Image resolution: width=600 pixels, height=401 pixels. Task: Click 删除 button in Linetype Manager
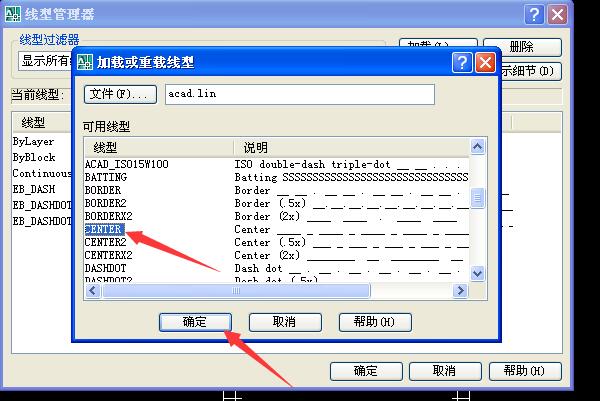click(522, 47)
